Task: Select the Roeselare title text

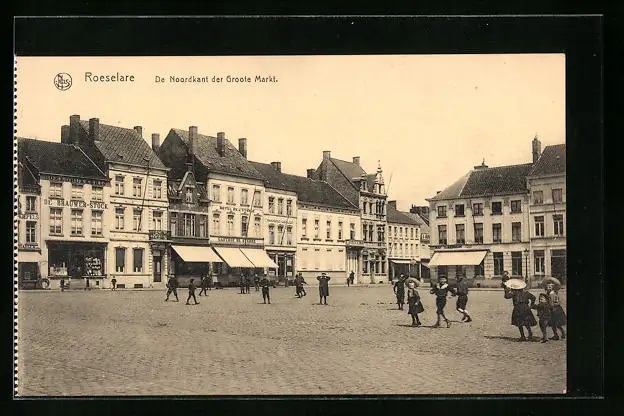Action: coord(109,78)
